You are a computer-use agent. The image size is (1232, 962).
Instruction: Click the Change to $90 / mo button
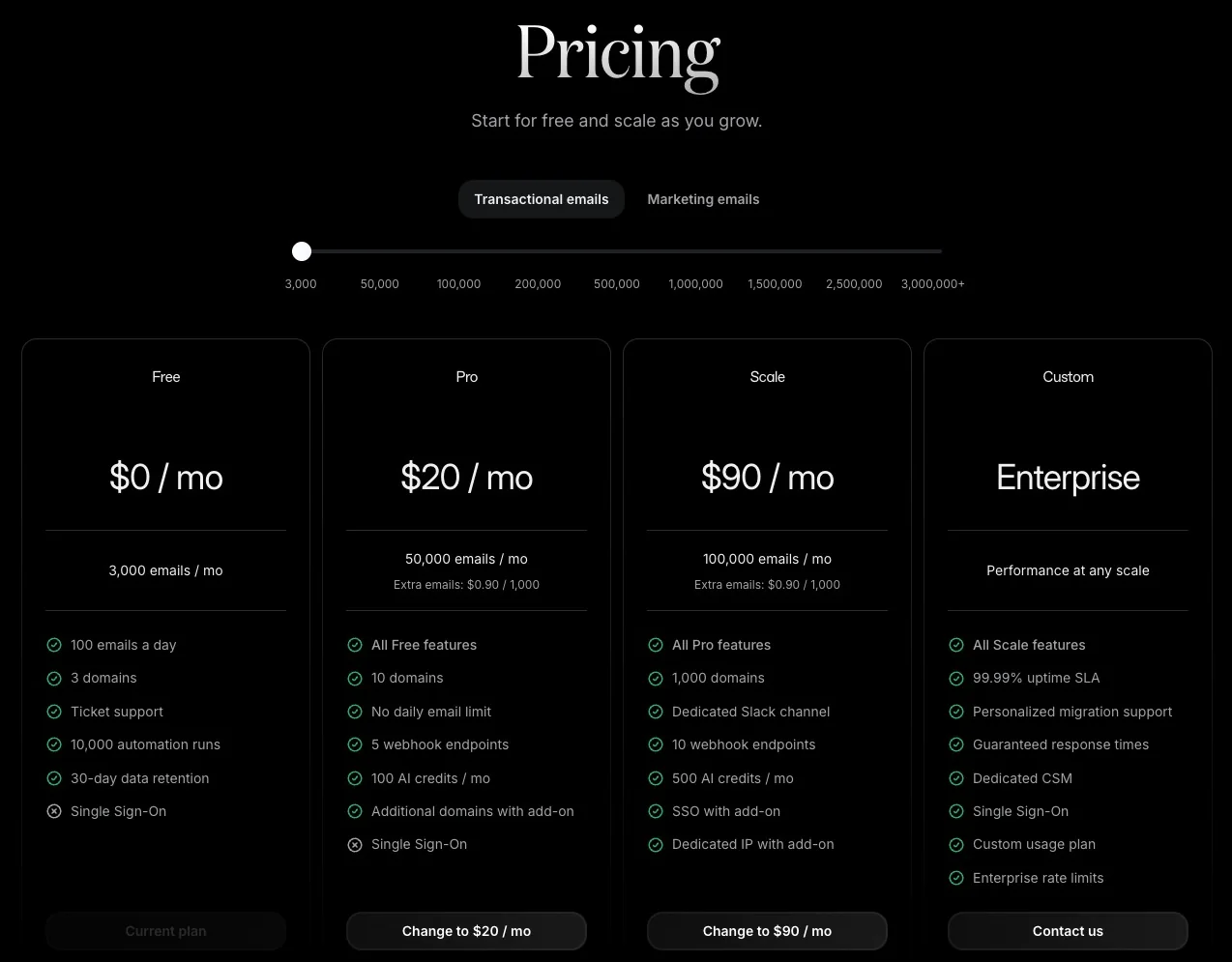point(767,931)
